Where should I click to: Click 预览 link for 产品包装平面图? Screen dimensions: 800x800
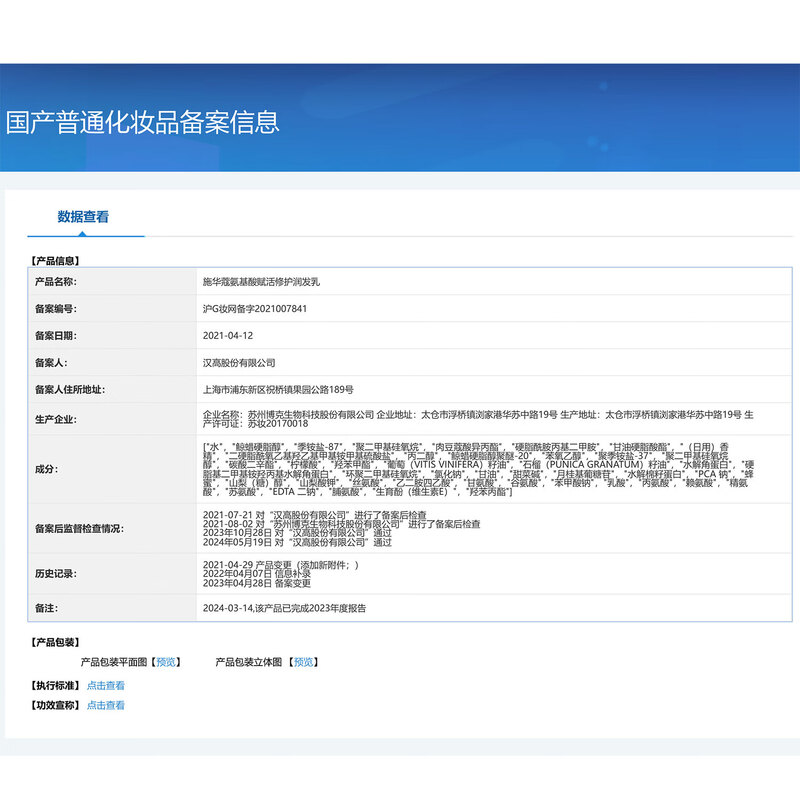[x=168, y=662]
